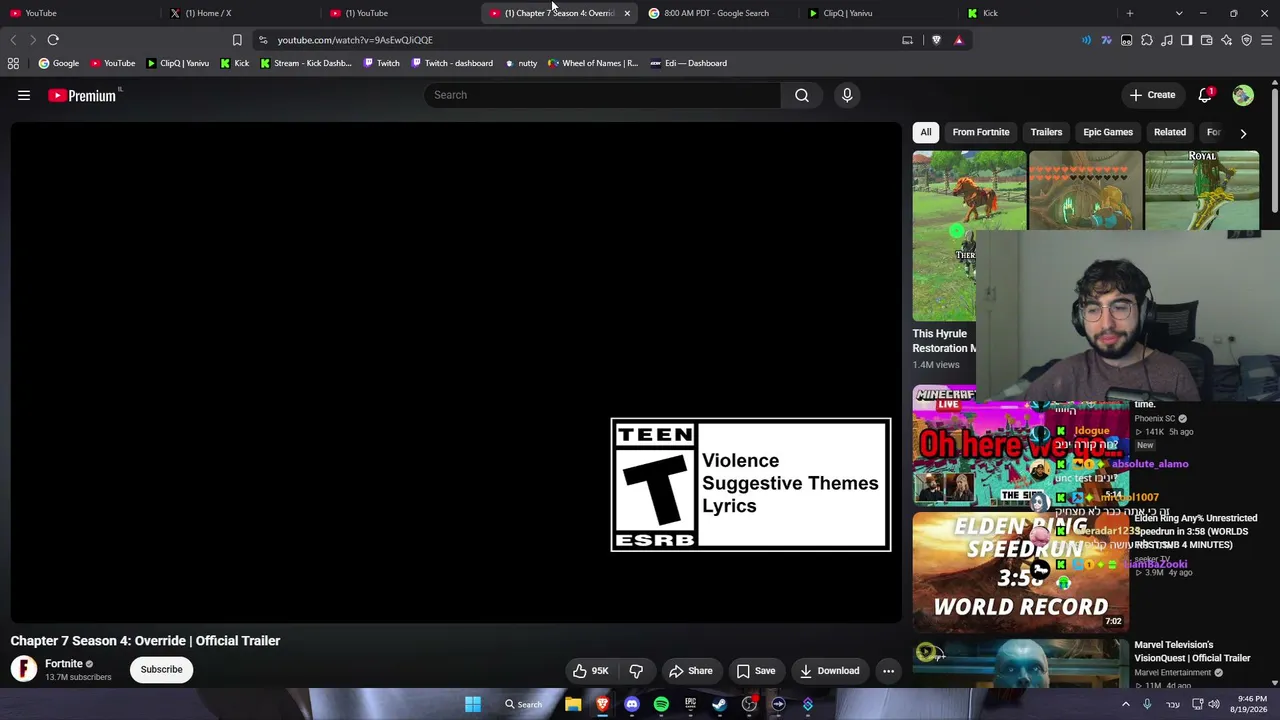Open the music note media control icon

(1167, 40)
